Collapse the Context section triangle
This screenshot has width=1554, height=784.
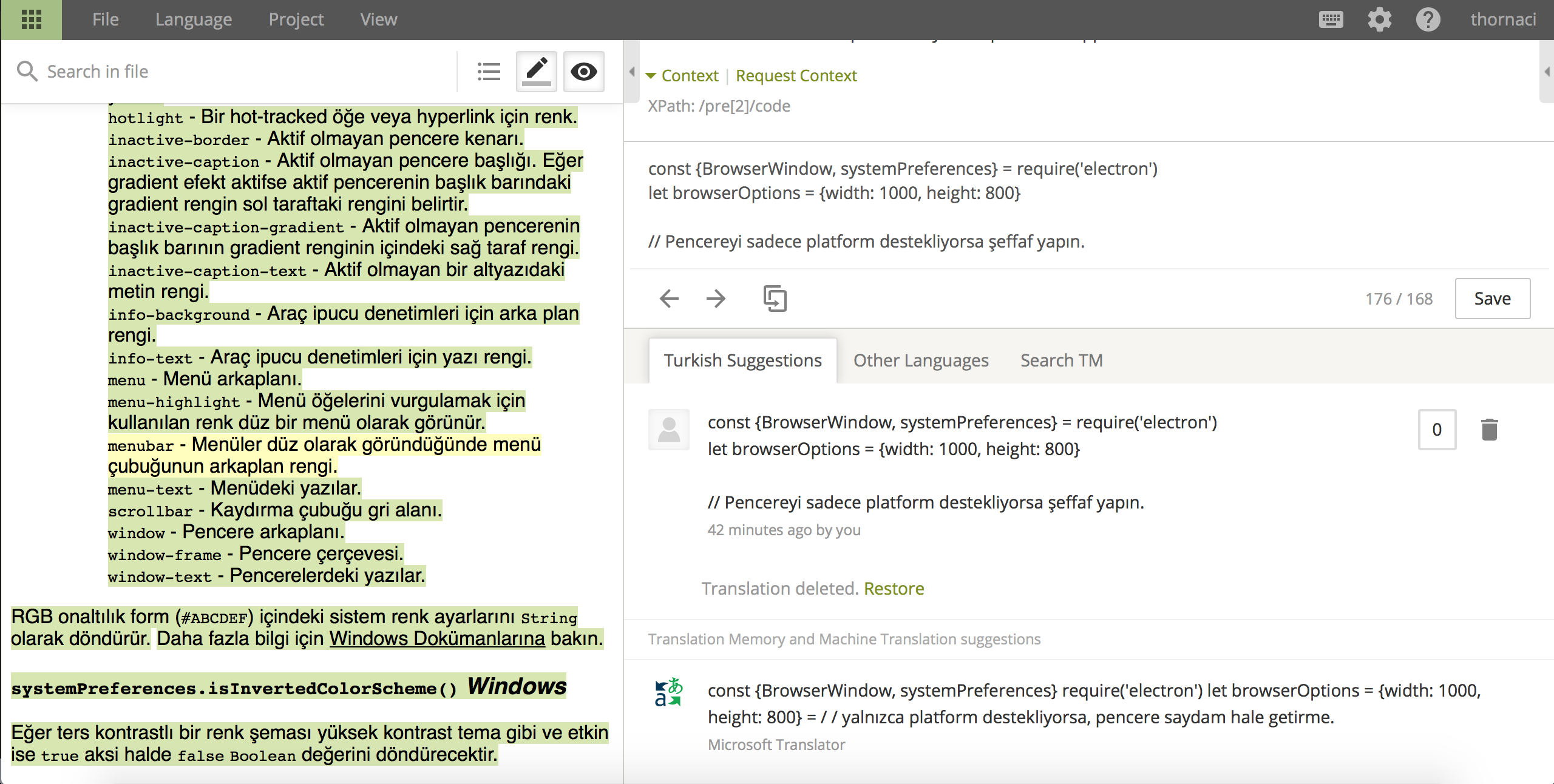pos(651,76)
